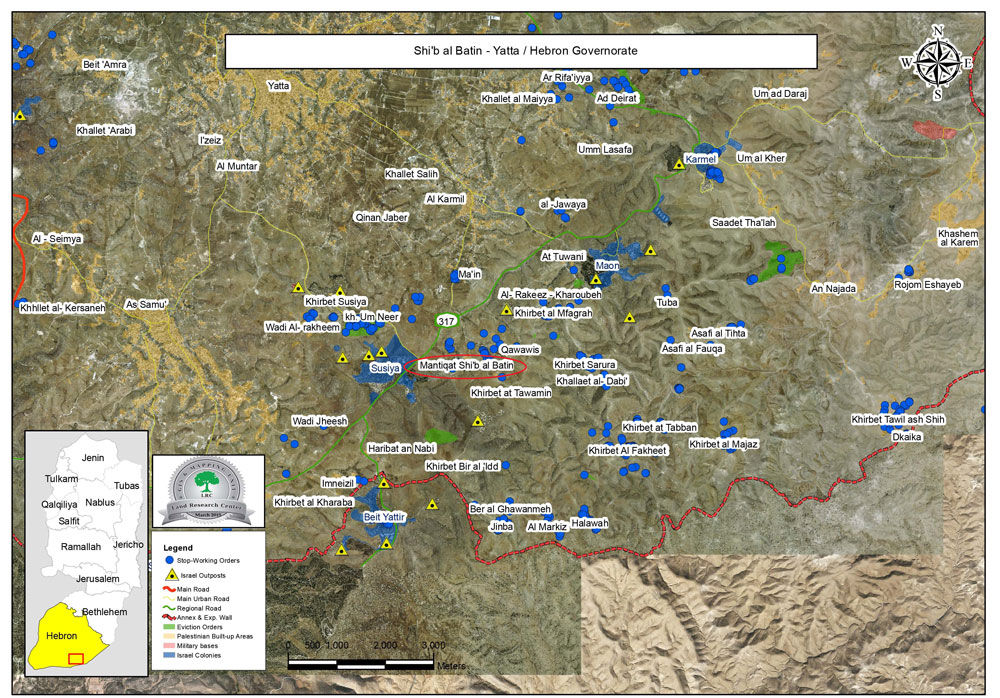Click the red rectangle in the inset map
Screen dimensions: 1000x698
tap(74, 657)
